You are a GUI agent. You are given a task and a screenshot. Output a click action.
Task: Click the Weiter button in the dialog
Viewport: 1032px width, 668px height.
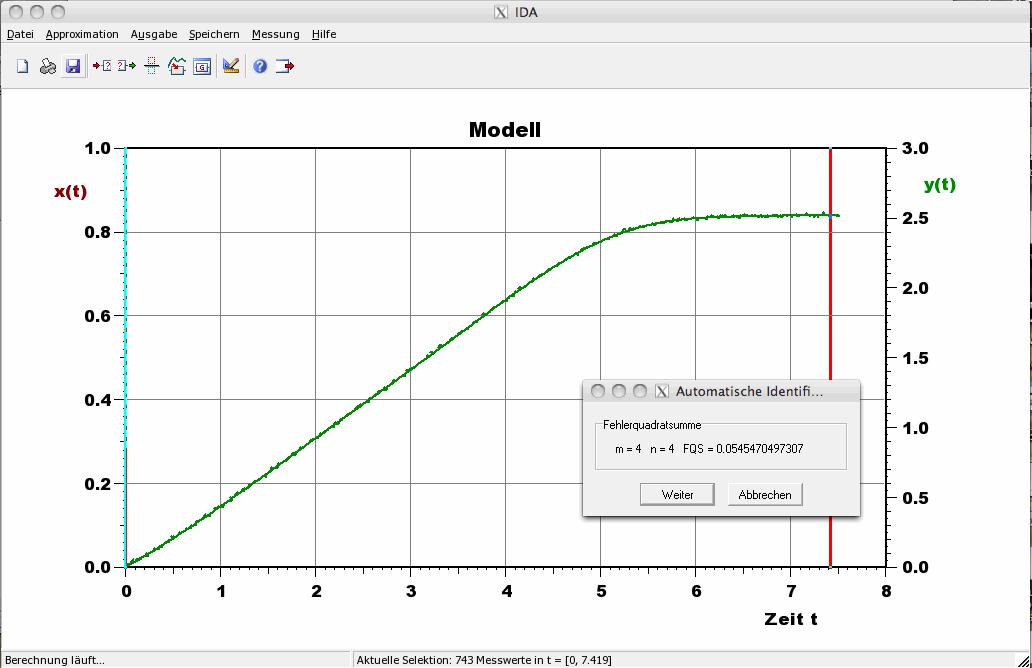click(x=677, y=495)
